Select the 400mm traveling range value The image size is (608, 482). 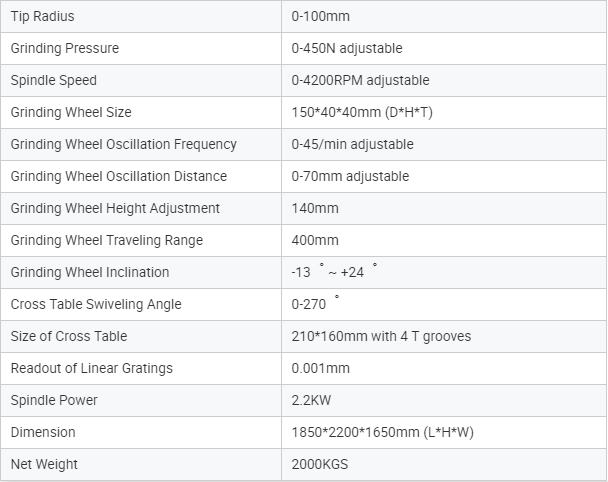click(315, 240)
